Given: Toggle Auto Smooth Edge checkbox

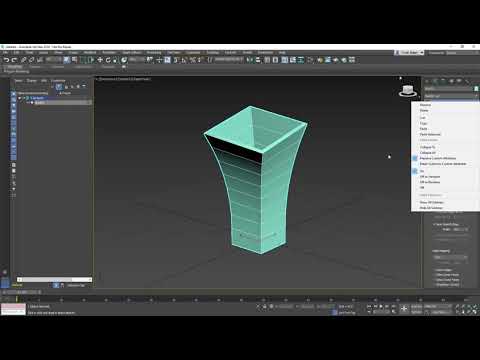Looking at the screenshot, I should coord(434,224).
